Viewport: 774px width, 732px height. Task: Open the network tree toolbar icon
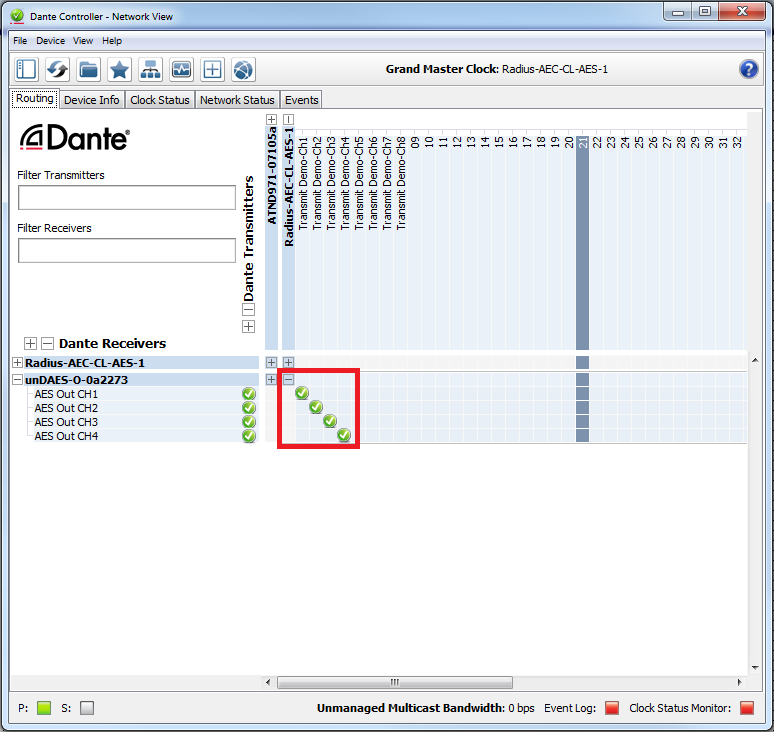click(x=151, y=69)
